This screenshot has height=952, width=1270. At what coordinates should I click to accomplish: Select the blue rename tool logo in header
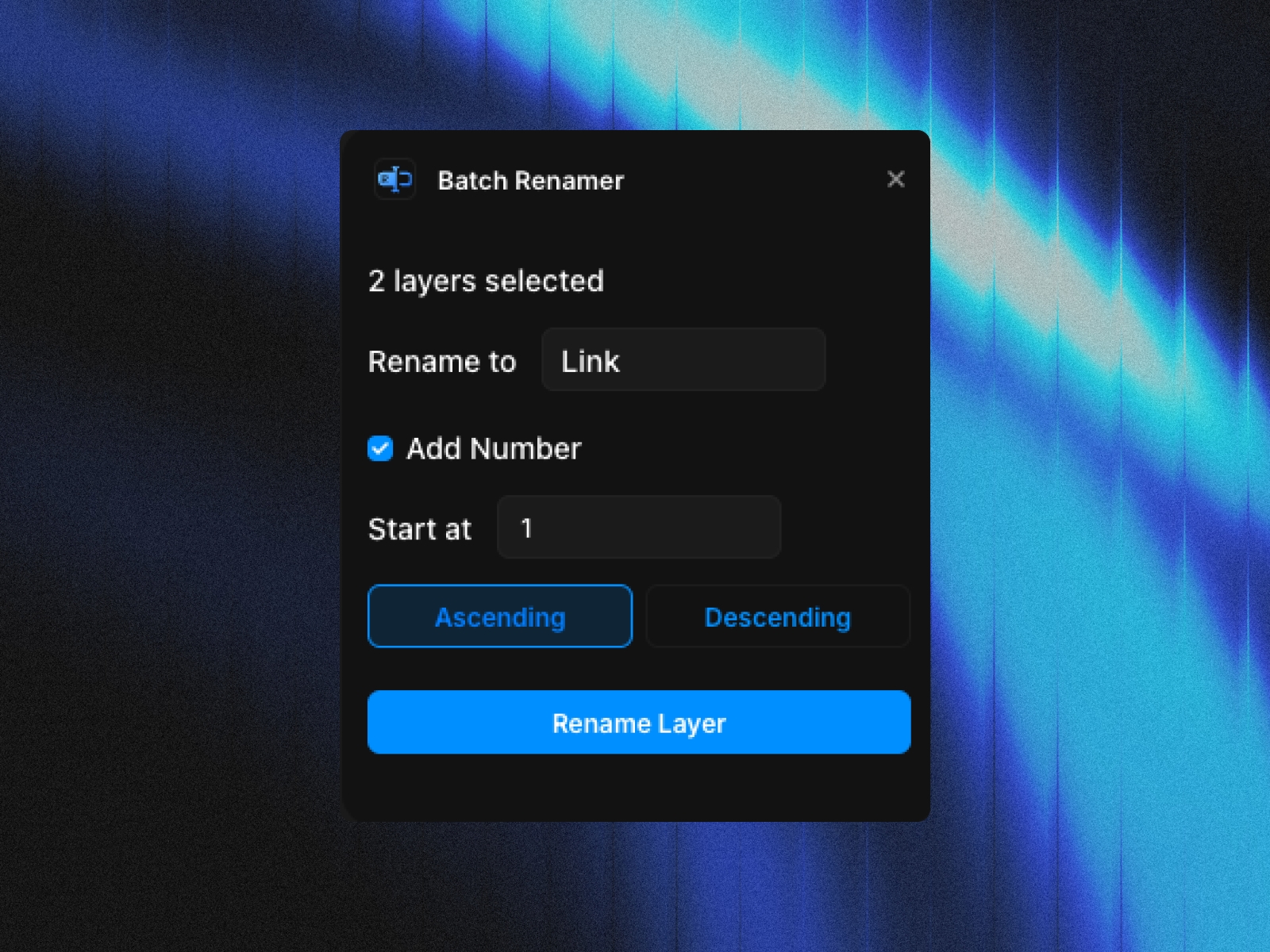coord(395,180)
